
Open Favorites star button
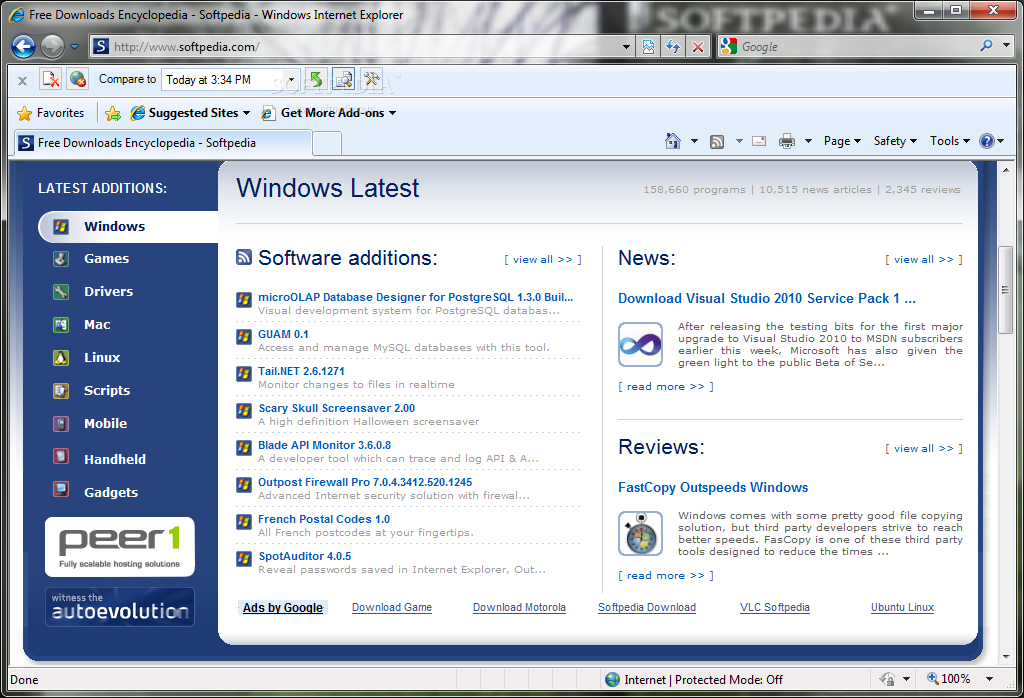click(51, 113)
